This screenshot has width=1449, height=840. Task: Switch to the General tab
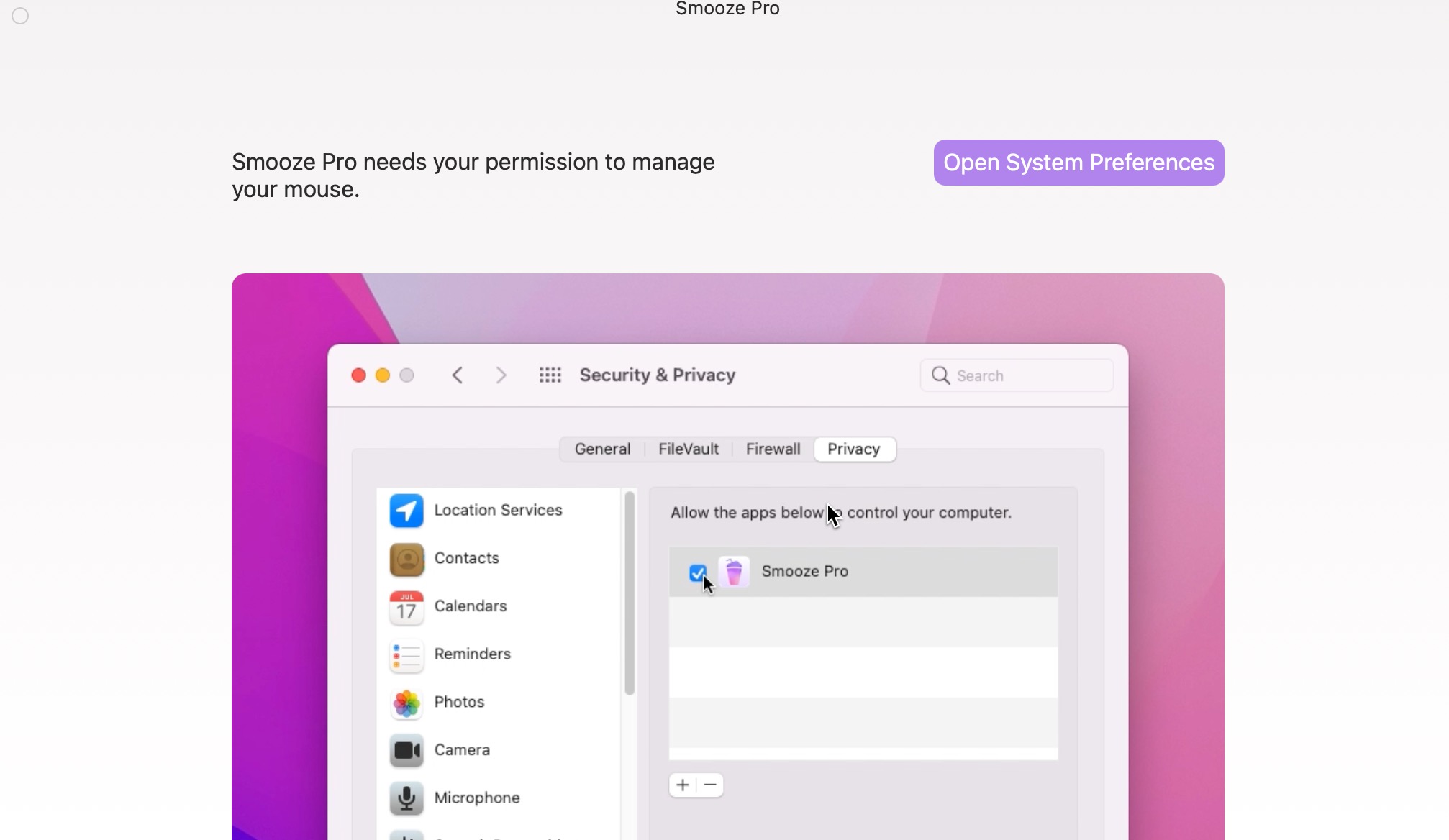pos(602,449)
